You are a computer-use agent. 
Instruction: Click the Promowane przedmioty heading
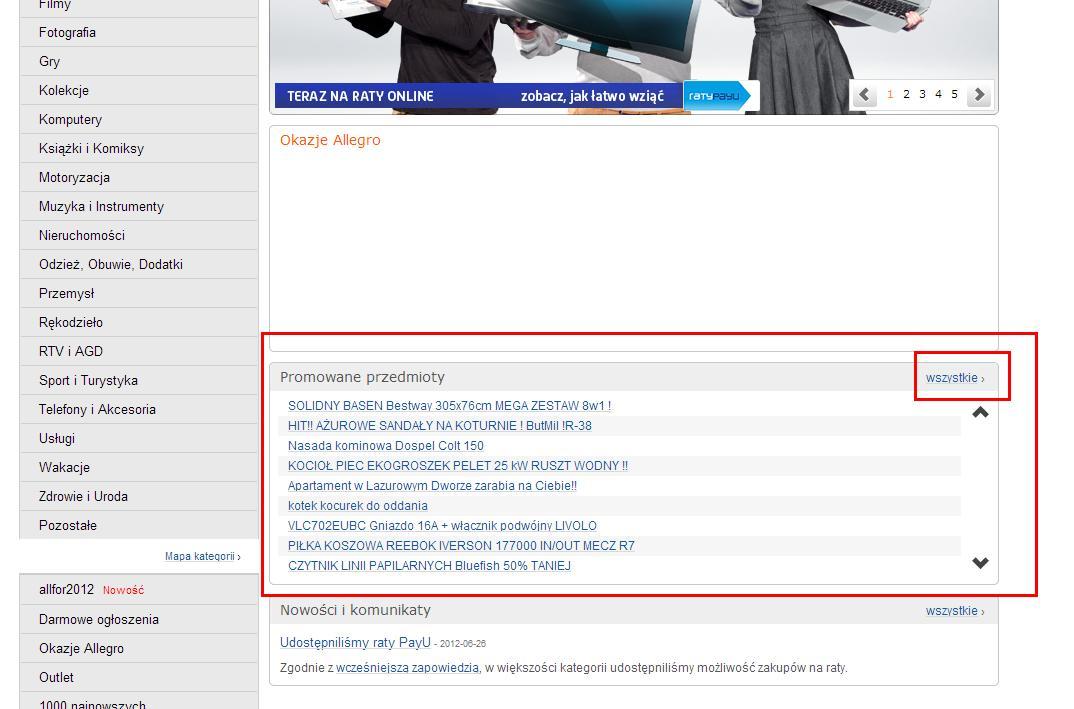tap(362, 377)
